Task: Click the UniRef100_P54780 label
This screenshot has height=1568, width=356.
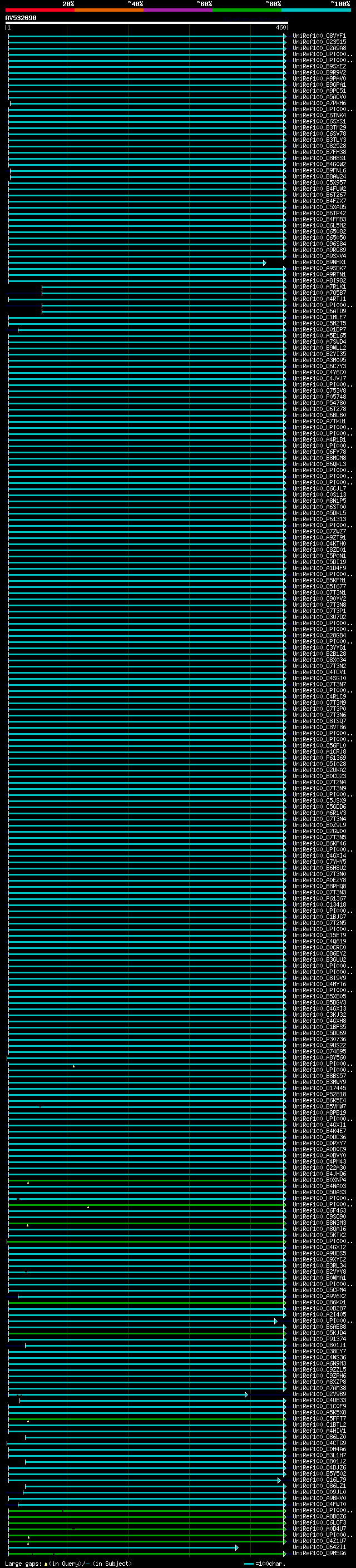Action: click(x=319, y=403)
